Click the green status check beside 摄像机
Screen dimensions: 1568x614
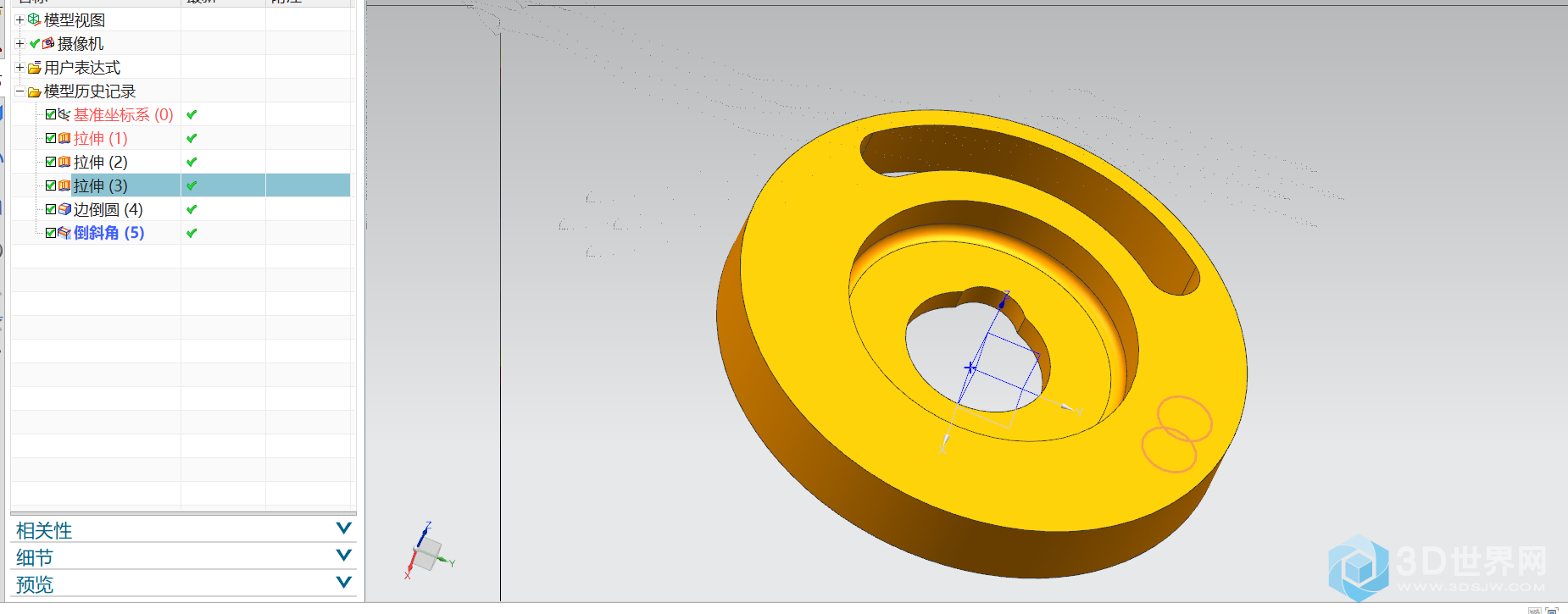pyautogui.click(x=35, y=43)
